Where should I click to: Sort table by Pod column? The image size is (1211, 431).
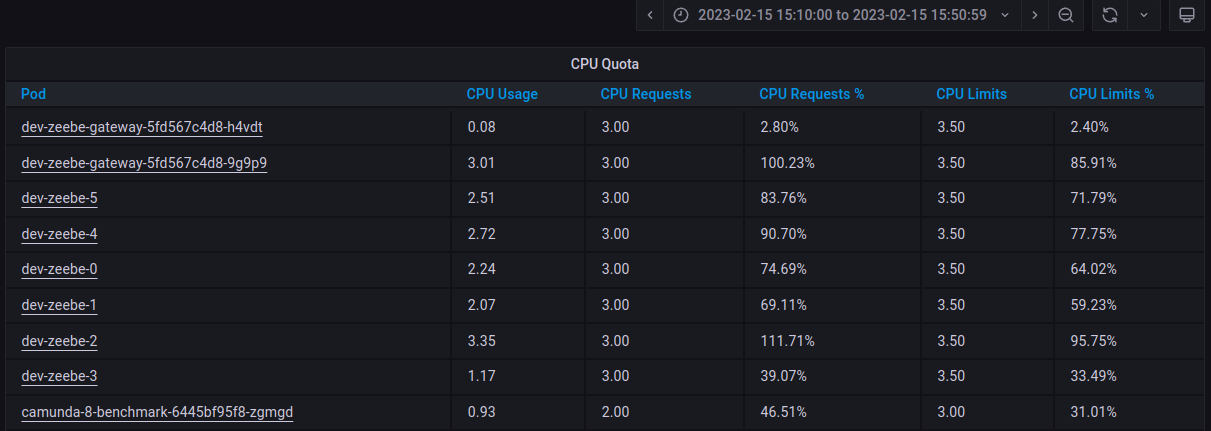tap(33, 94)
